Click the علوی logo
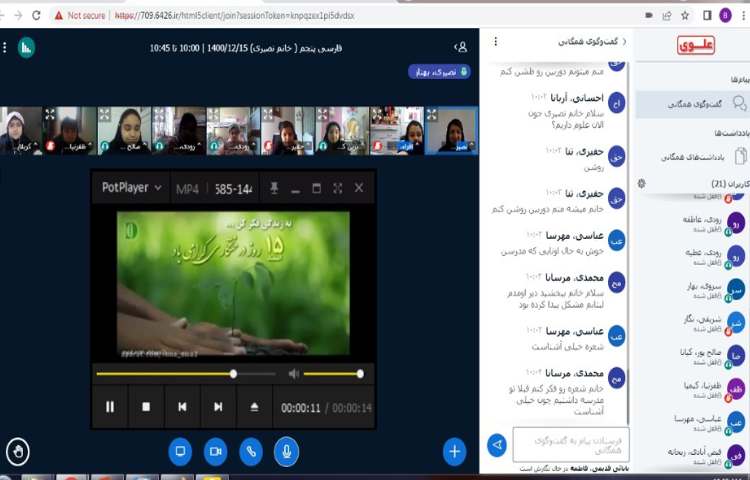This screenshot has height=480, width=750. click(696, 45)
